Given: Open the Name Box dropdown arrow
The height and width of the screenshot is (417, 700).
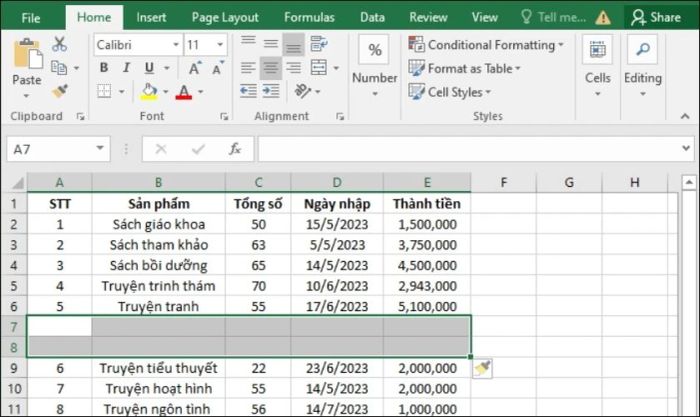Looking at the screenshot, I should [x=100, y=148].
